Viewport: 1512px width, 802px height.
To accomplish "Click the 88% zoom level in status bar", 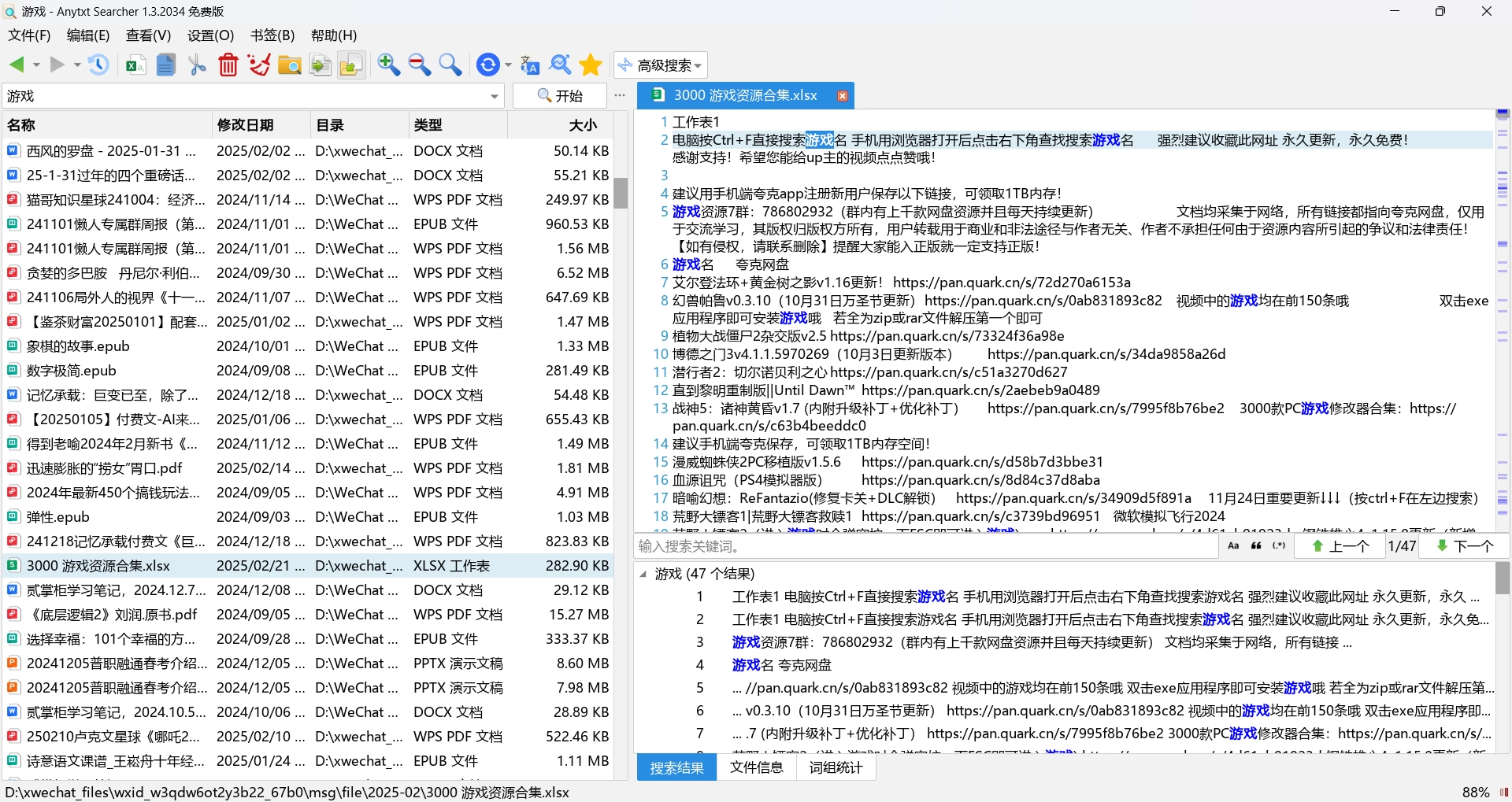I will point(1475,793).
